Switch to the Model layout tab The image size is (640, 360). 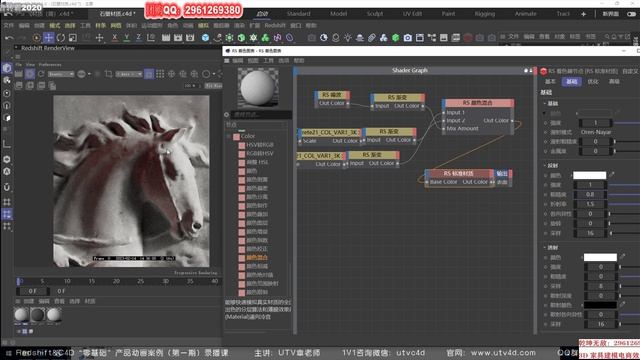coord(338,14)
